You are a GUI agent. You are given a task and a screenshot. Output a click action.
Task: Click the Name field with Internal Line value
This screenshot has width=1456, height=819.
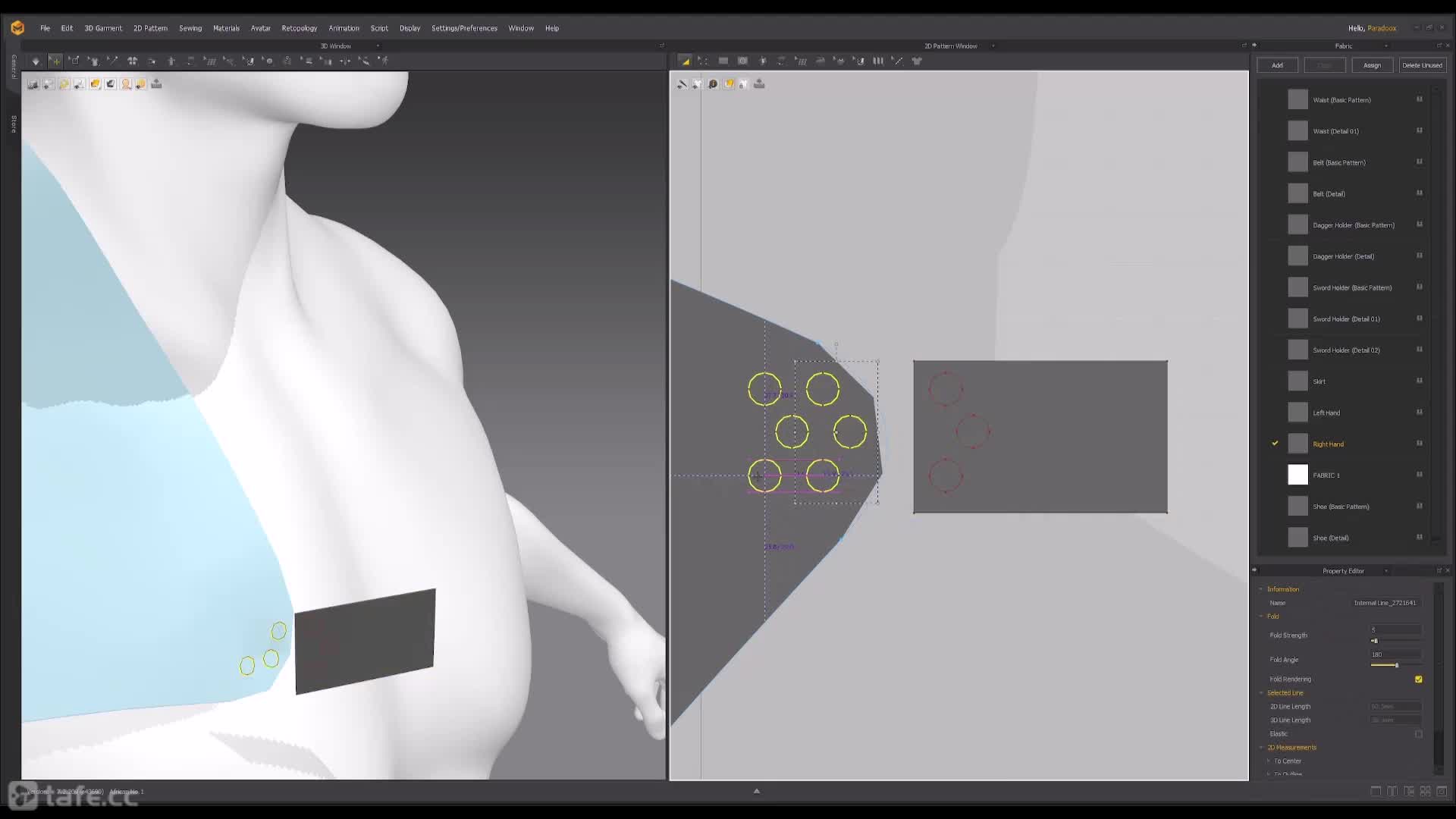[1386, 603]
